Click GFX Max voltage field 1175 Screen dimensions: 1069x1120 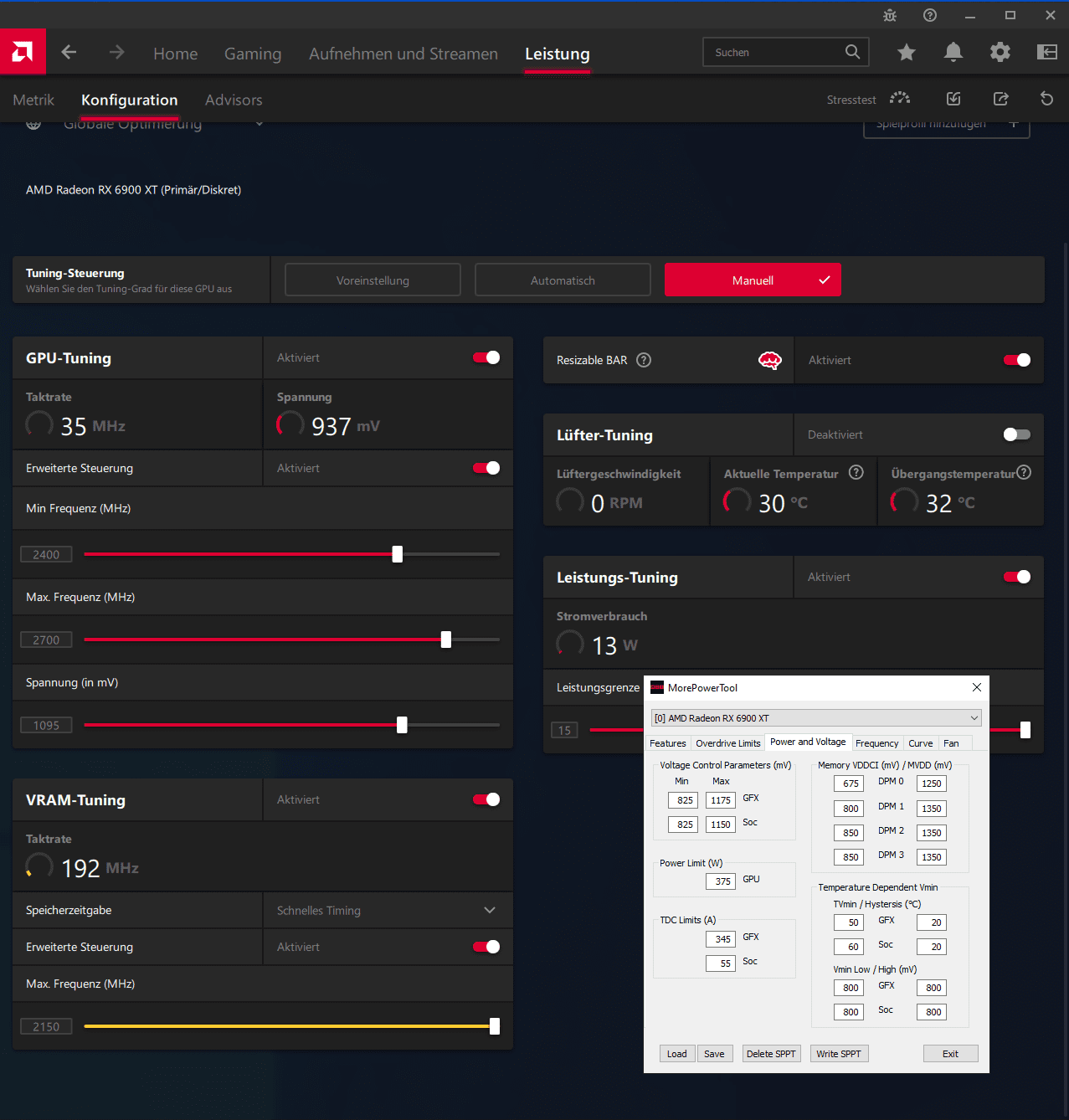tap(721, 799)
